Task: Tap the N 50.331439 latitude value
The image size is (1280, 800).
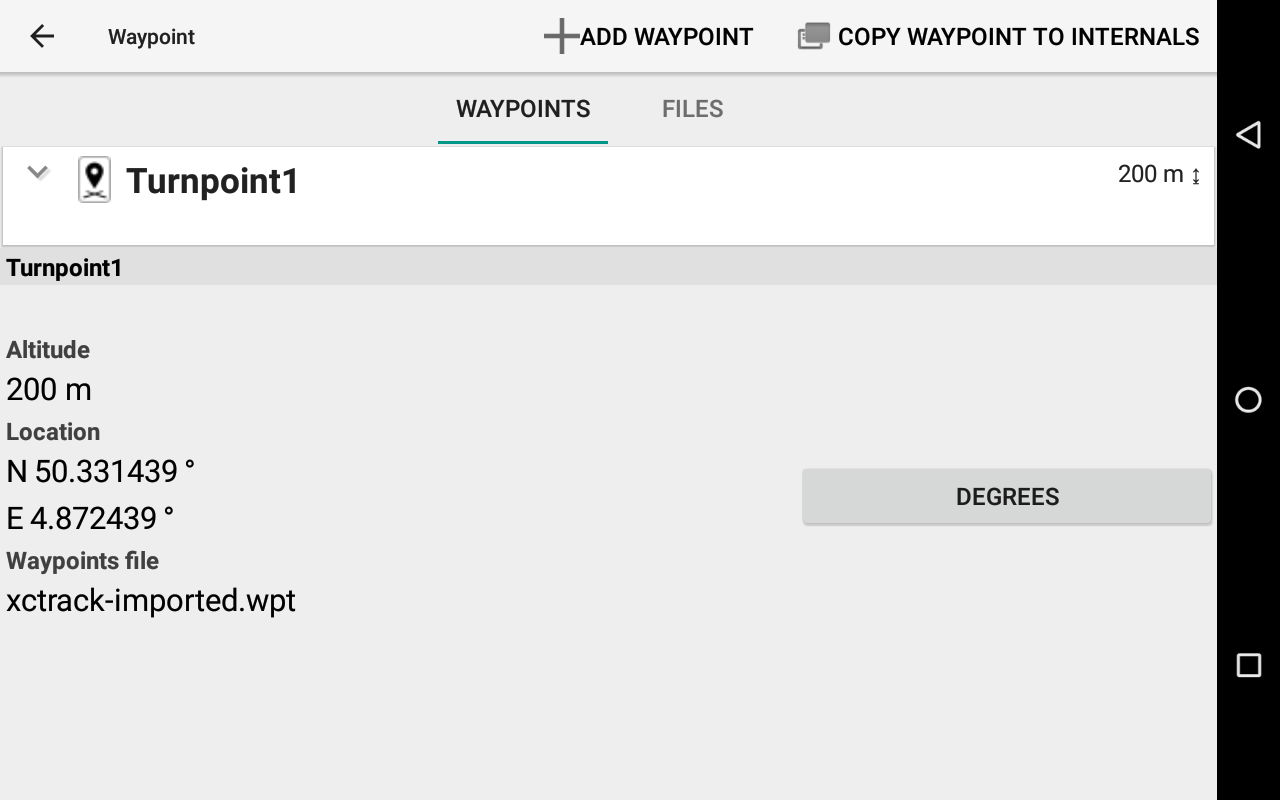Action: pyautogui.click(x=101, y=471)
